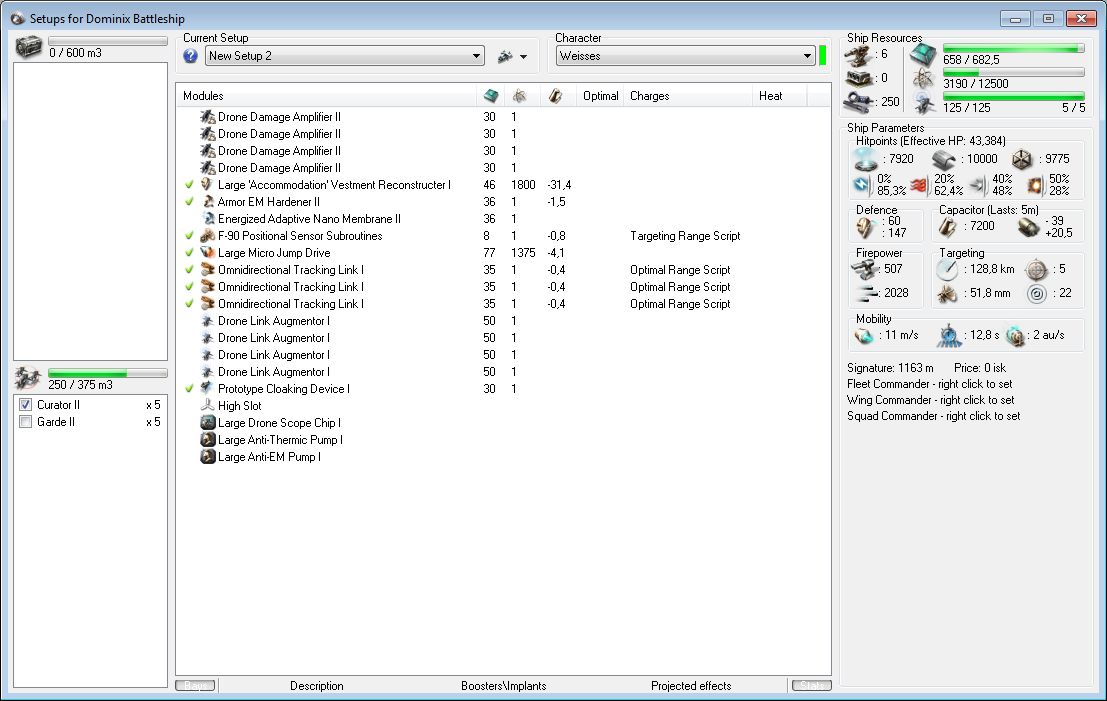This screenshot has width=1107, height=701.
Task: Click the warp speed icon 2 au/s
Action: 1015,336
